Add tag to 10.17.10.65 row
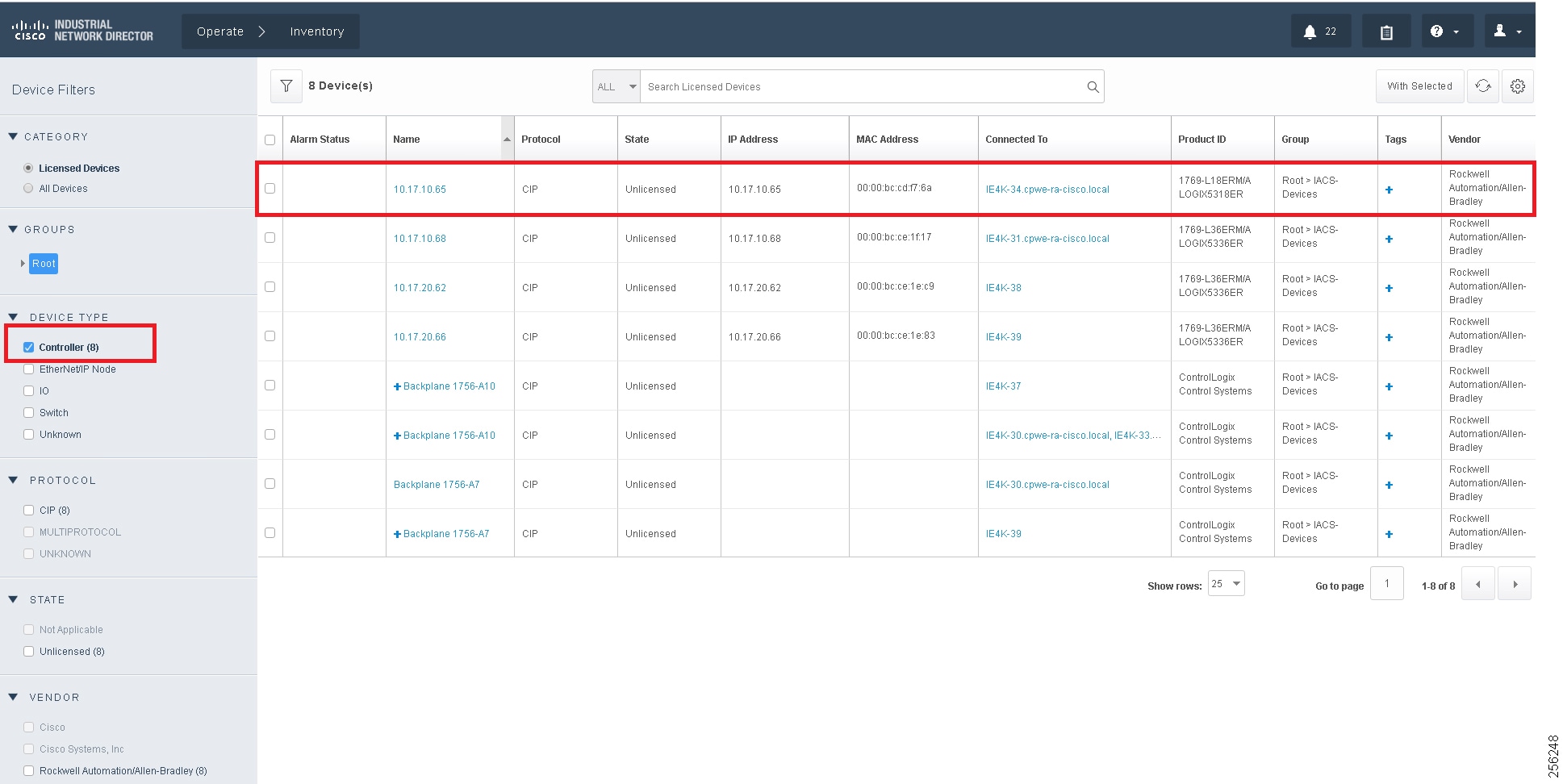Screen dimensions: 1563x784 [x=1389, y=190]
